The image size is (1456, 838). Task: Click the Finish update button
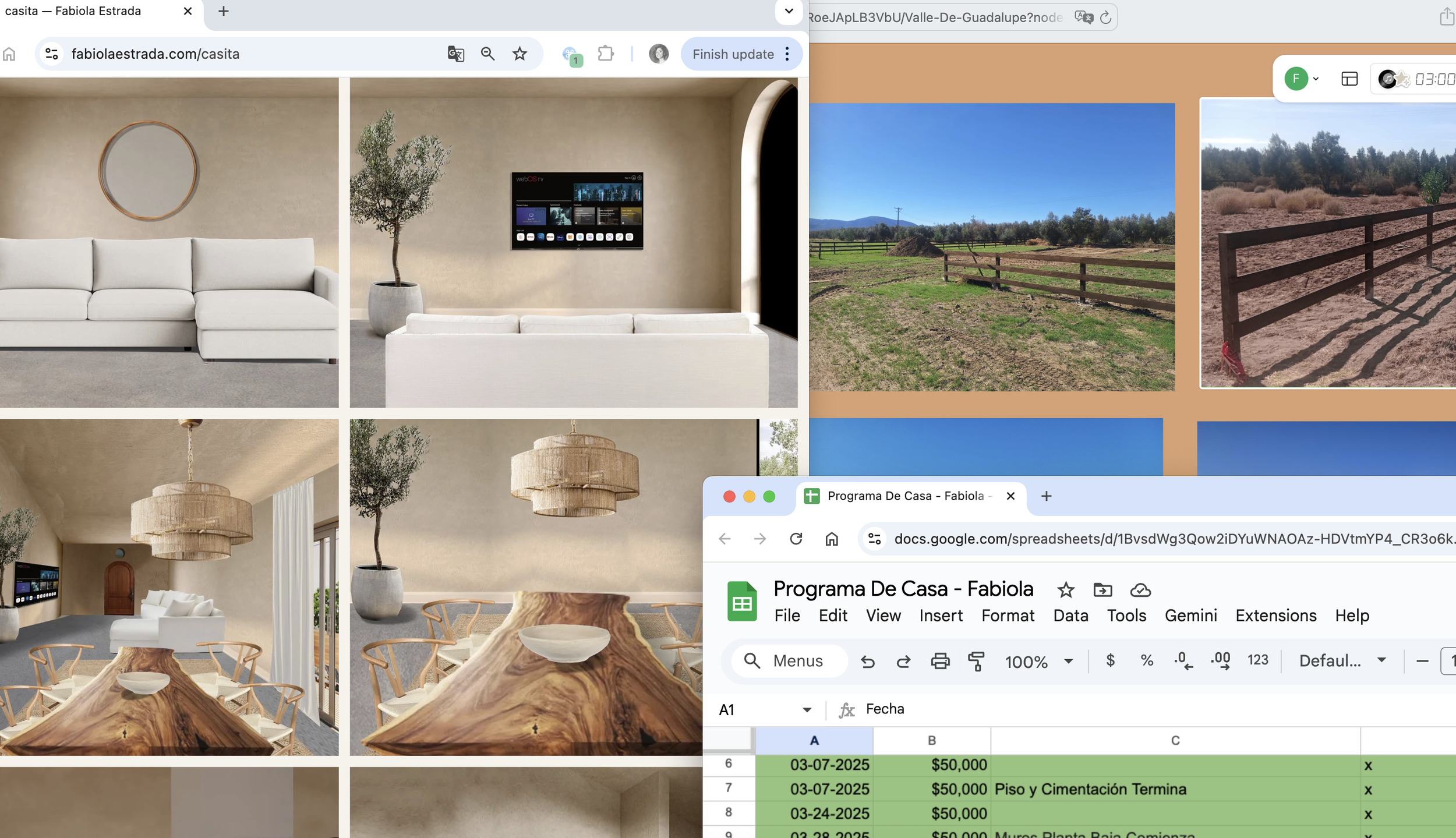pos(733,54)
